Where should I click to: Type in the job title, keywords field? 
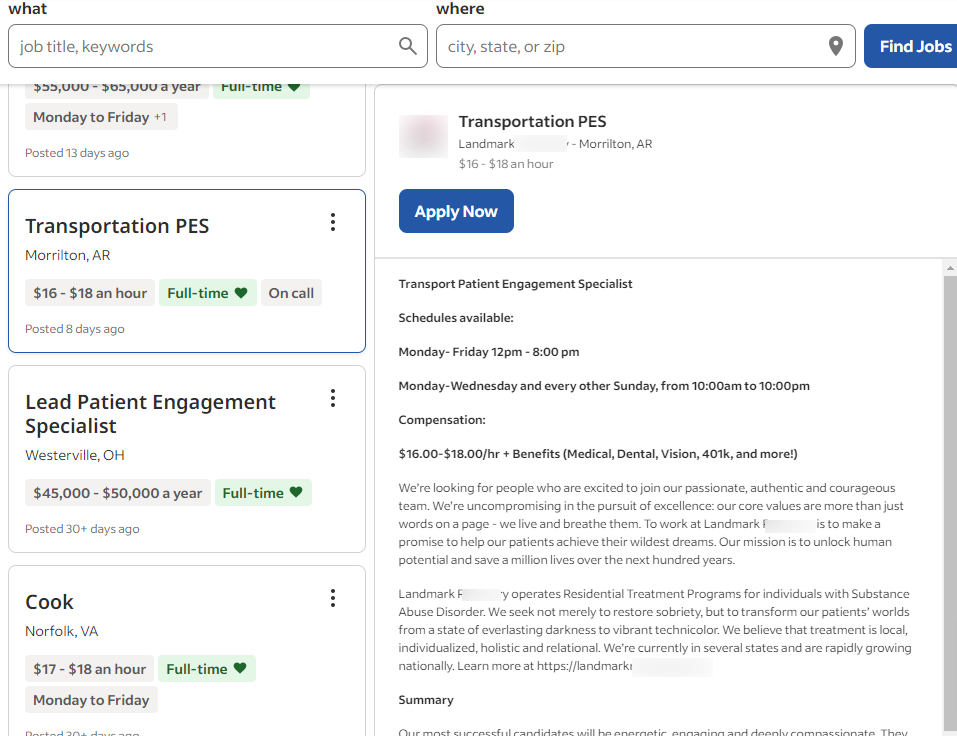200,46
